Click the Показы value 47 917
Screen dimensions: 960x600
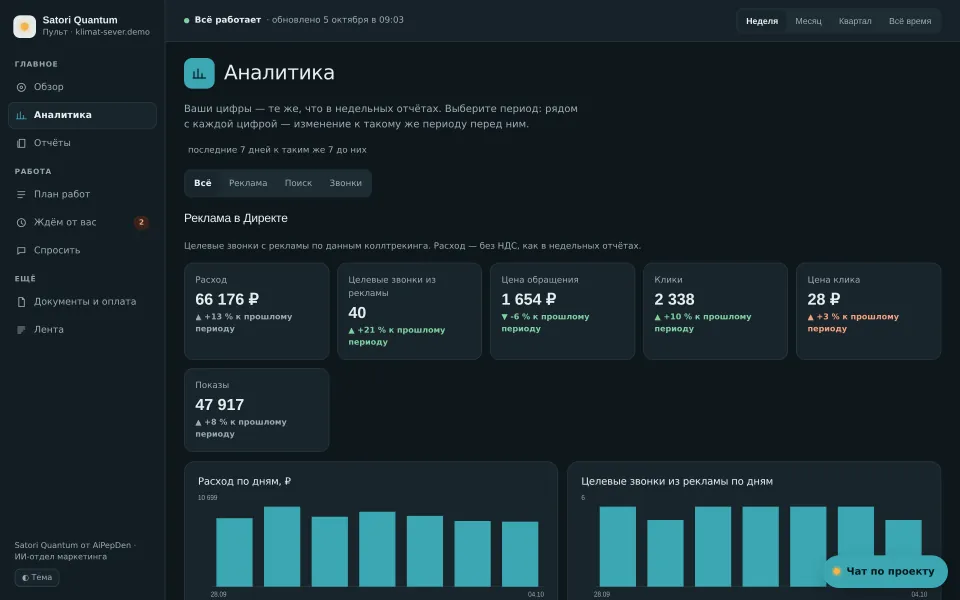coord(219,405)
